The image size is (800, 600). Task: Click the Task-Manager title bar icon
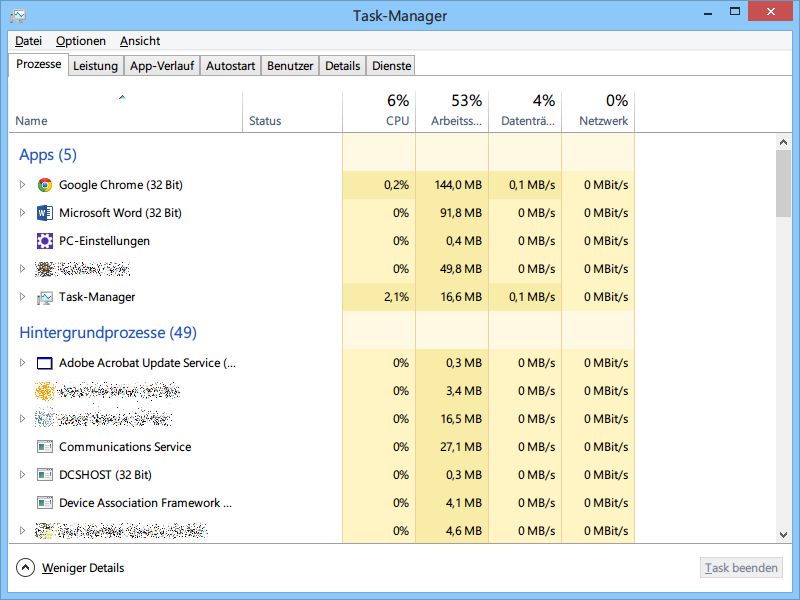tap(18, 16)
